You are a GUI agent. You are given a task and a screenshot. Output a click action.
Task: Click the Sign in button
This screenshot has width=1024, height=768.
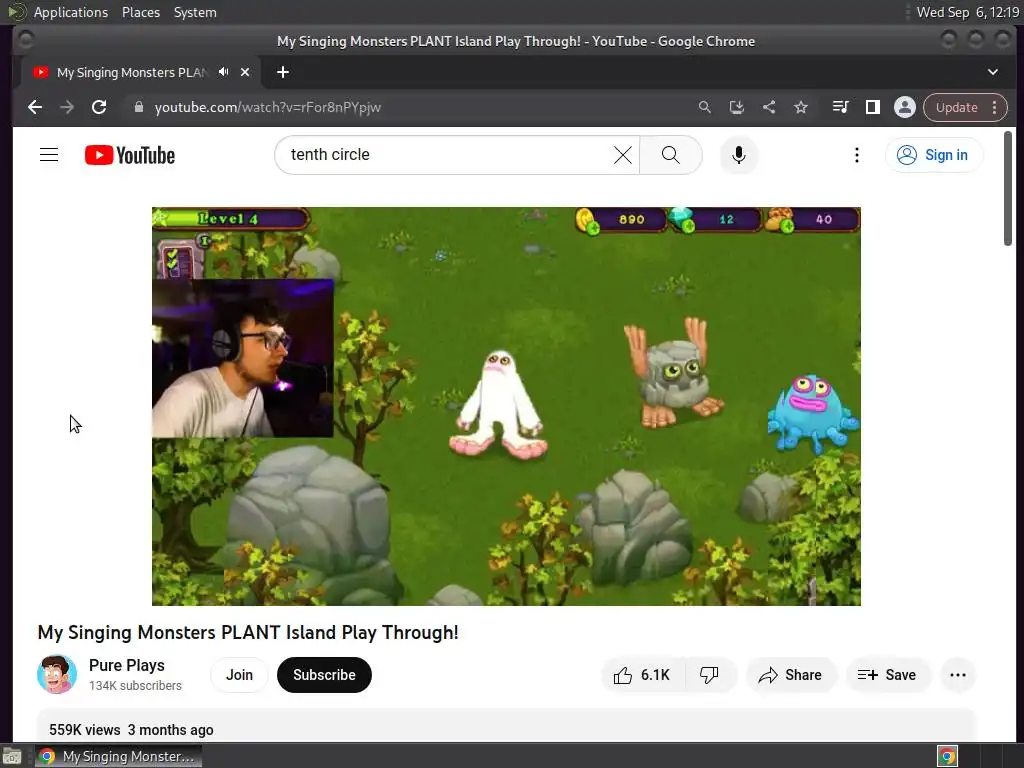point(934,155)
